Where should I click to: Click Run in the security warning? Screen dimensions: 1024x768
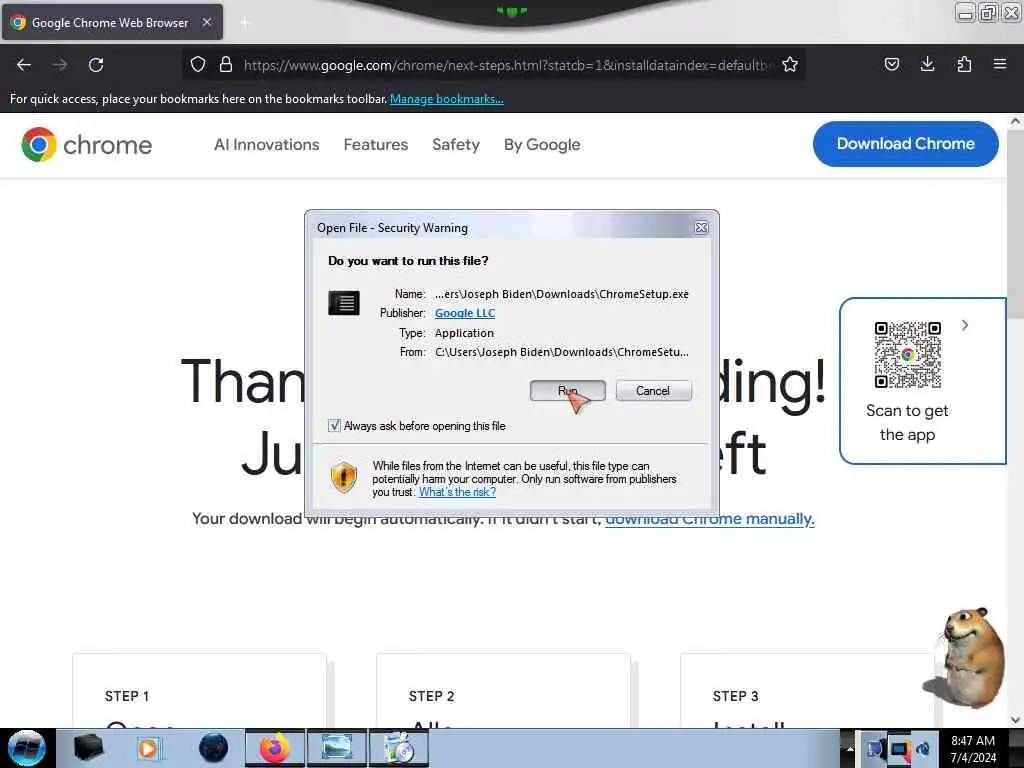pos(568,391)
